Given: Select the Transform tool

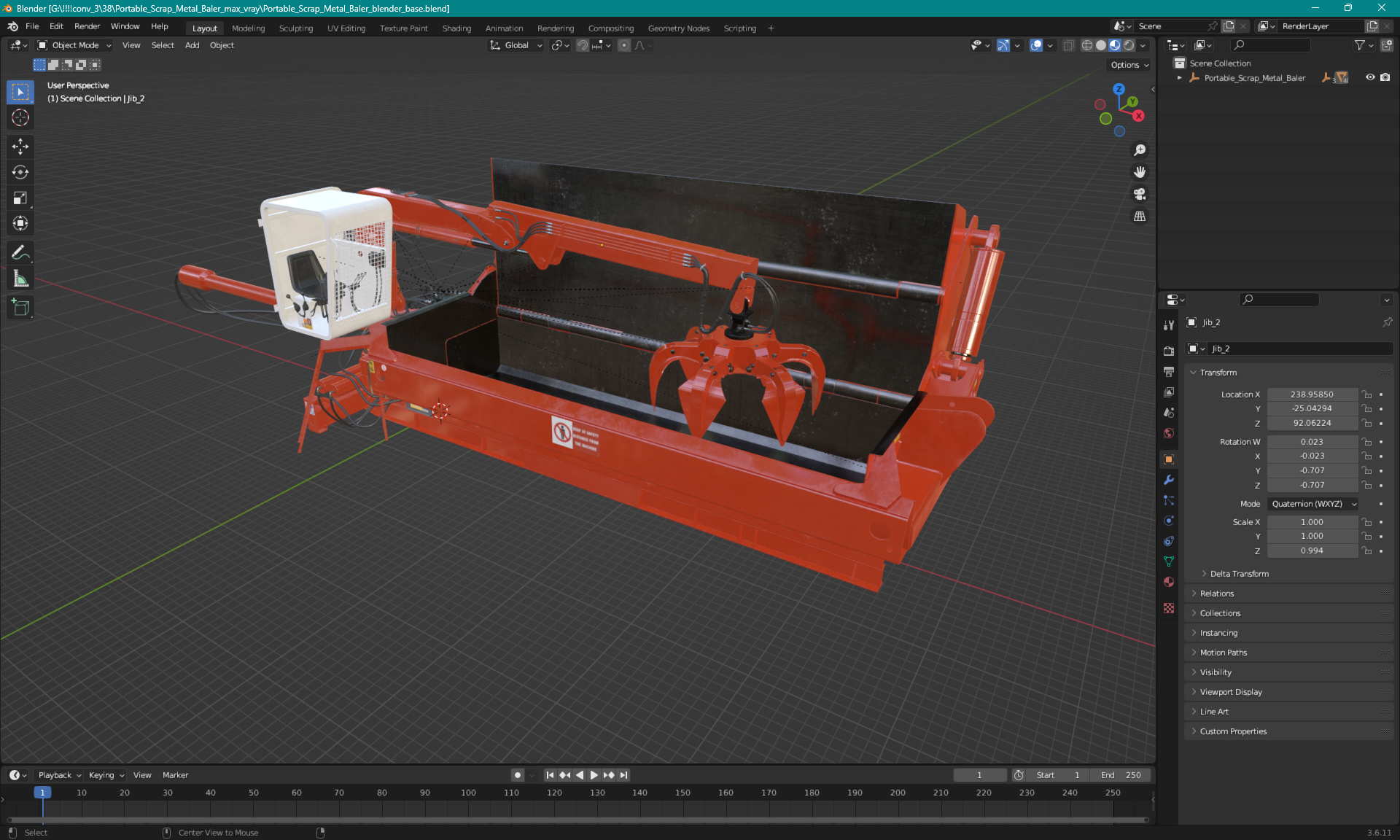Looking at the screenshot, I should [x=20, y=223].
